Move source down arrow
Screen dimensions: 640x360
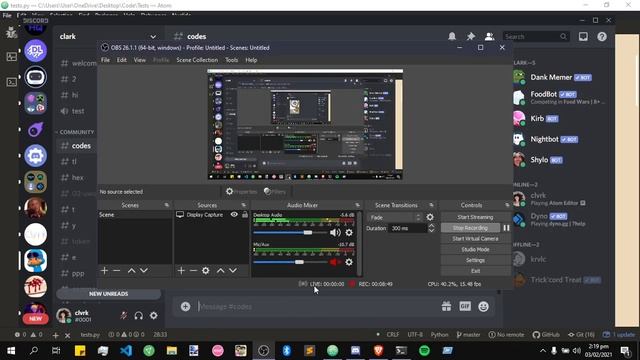coord(233,271)
